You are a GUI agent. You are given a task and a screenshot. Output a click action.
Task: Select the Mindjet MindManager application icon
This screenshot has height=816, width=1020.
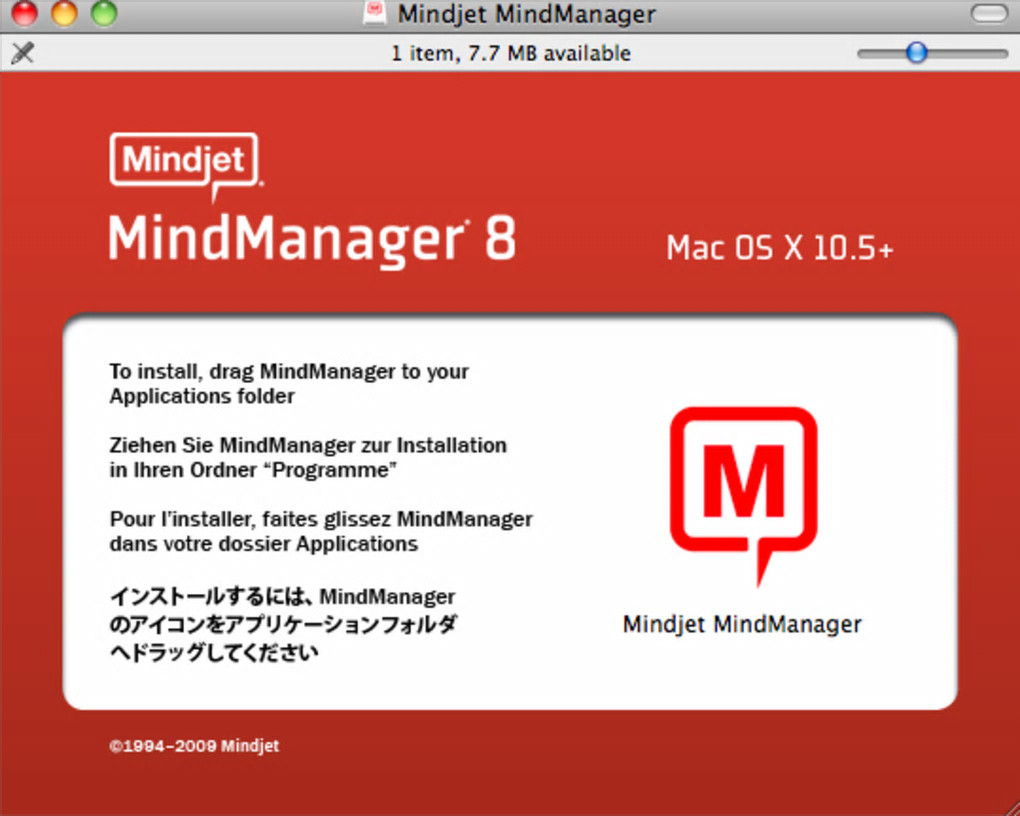tap(744, 496)
